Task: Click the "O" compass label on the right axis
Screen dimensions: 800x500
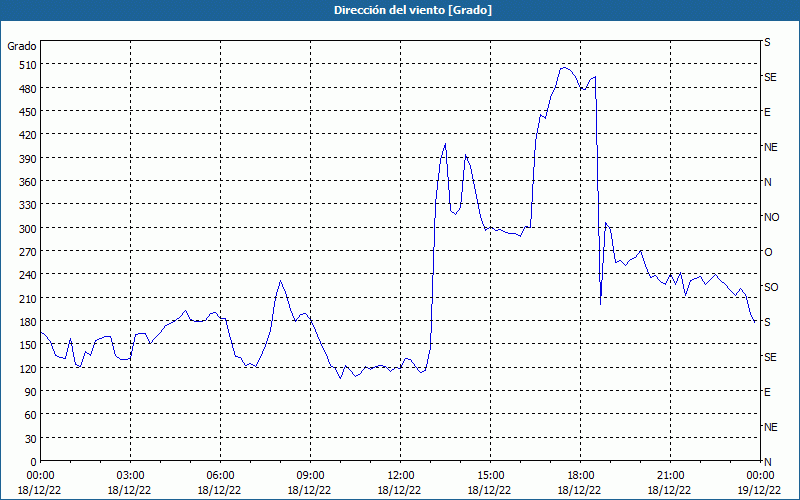Action: pos(768,252)
